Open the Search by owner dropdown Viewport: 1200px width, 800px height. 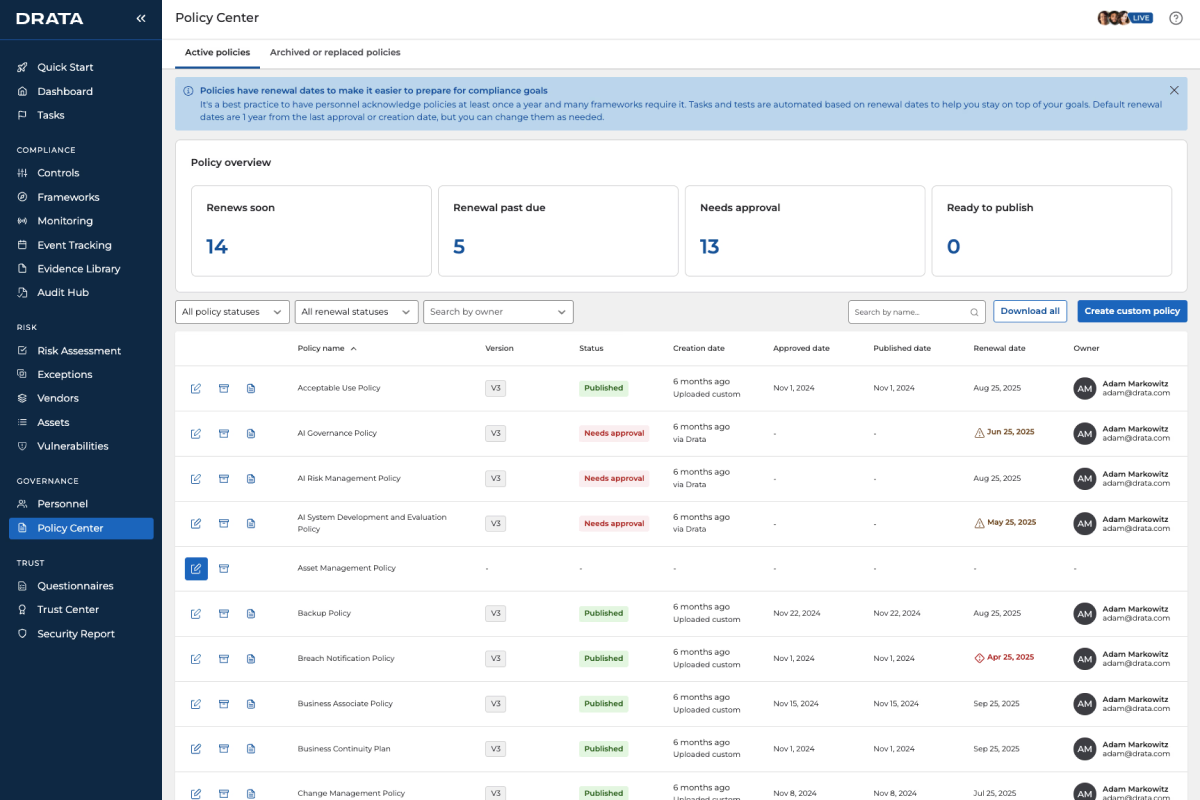click(x=498, y=312)
